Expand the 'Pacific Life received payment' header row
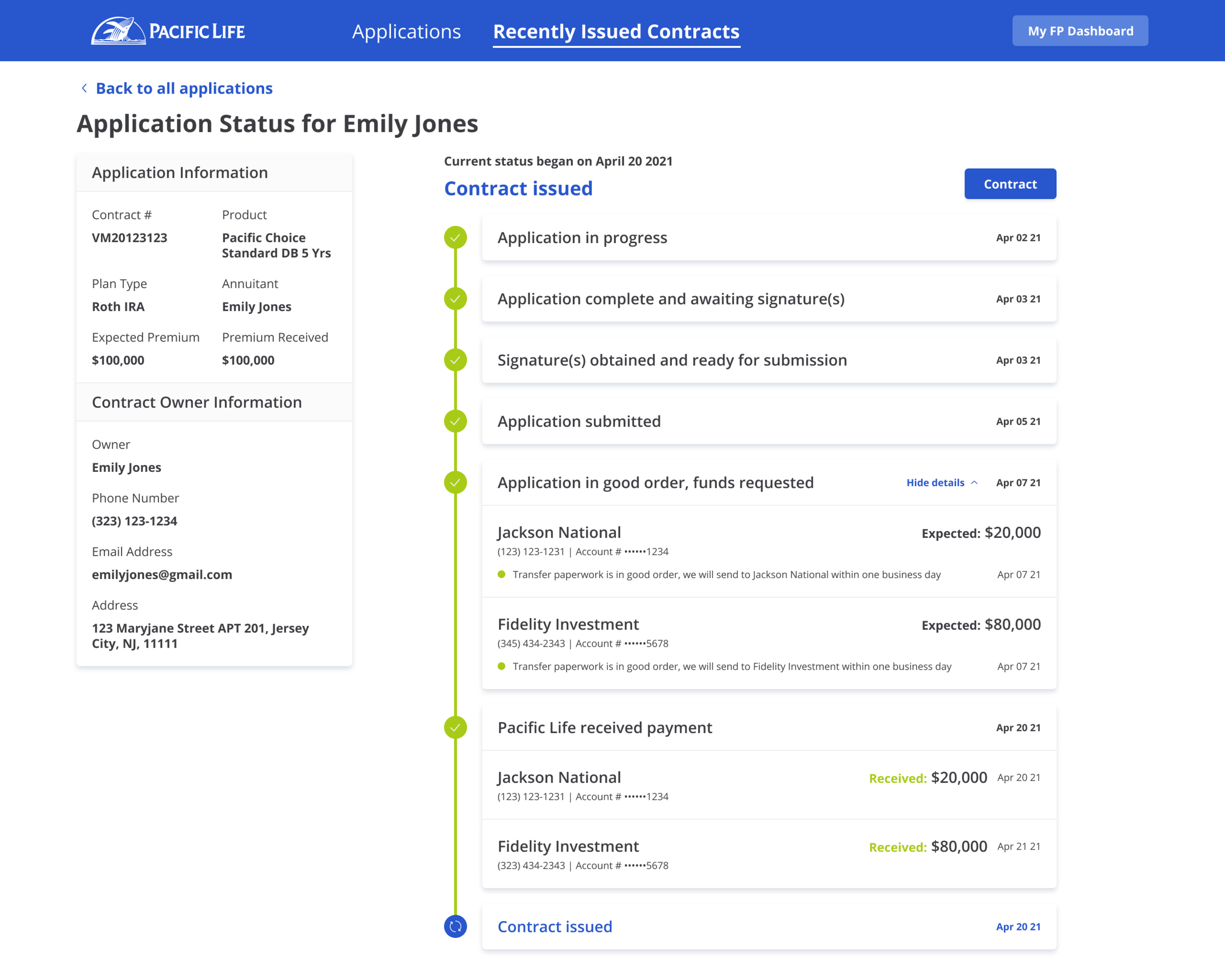Screen dimensions: 1225x980 click(x=768, y=727)
